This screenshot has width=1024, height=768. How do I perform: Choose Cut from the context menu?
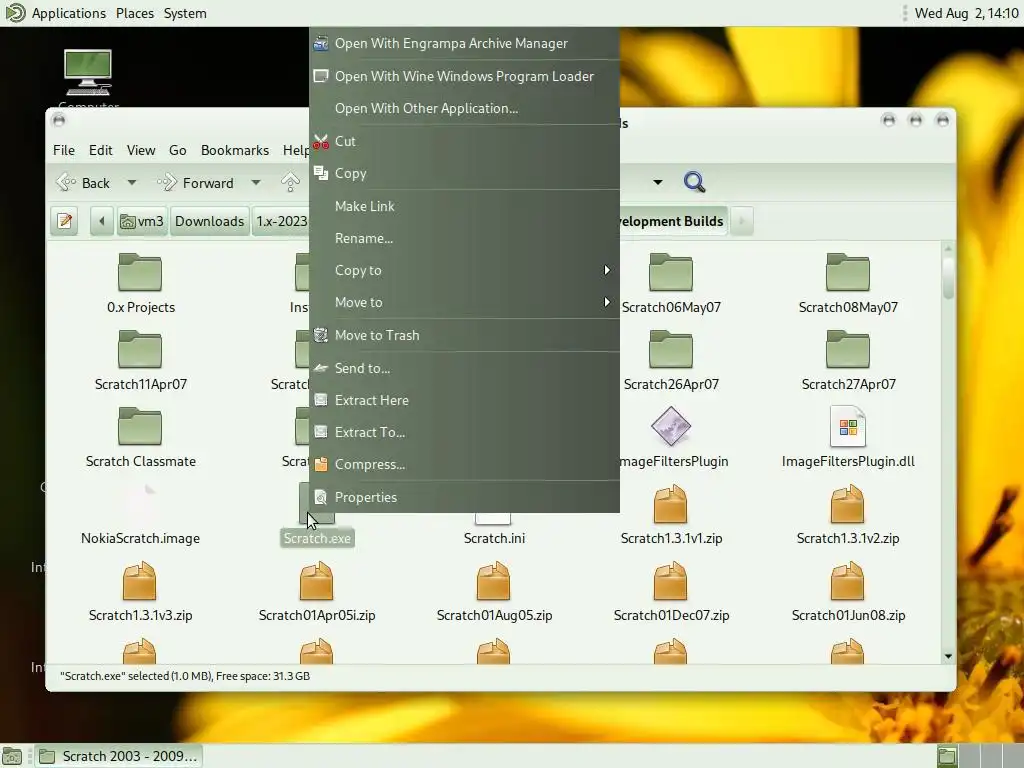[x=464, y=141]
